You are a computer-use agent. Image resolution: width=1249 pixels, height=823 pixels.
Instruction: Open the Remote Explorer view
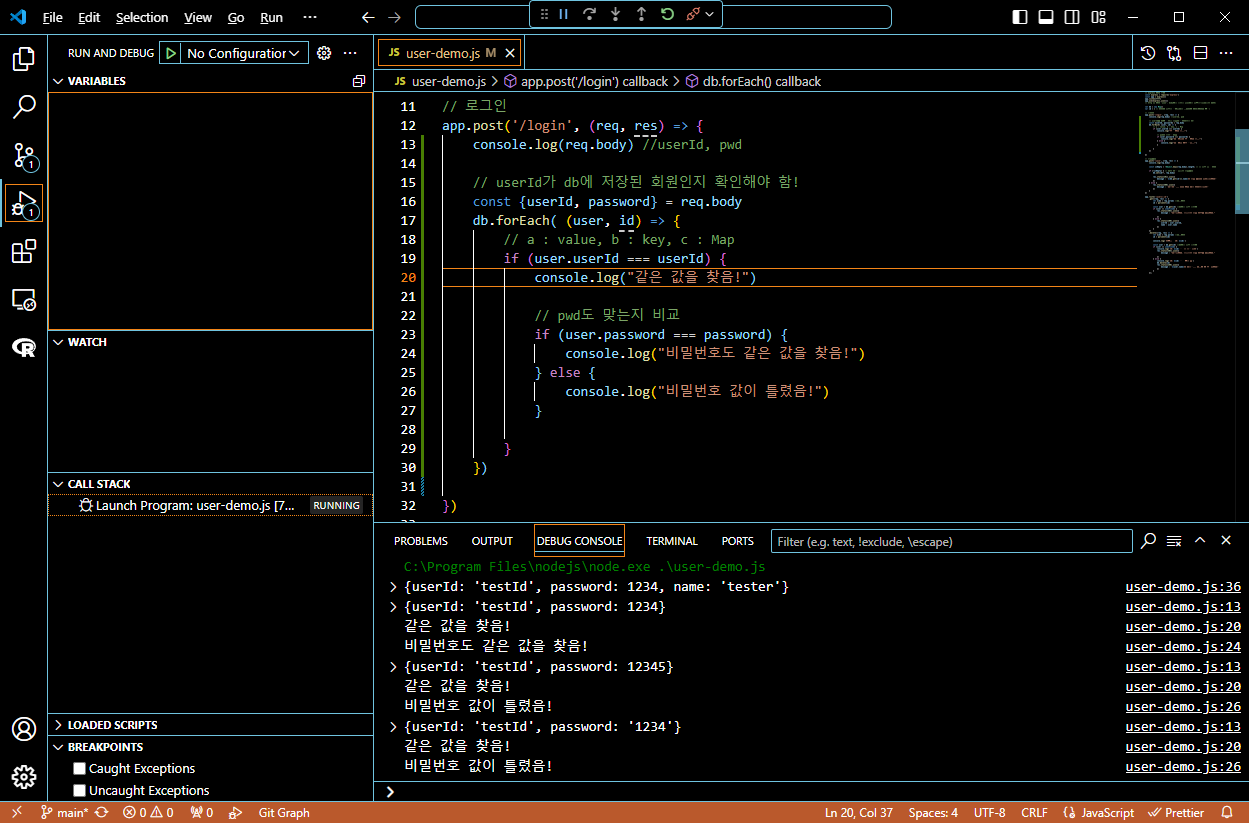click(x=23, y=299)
